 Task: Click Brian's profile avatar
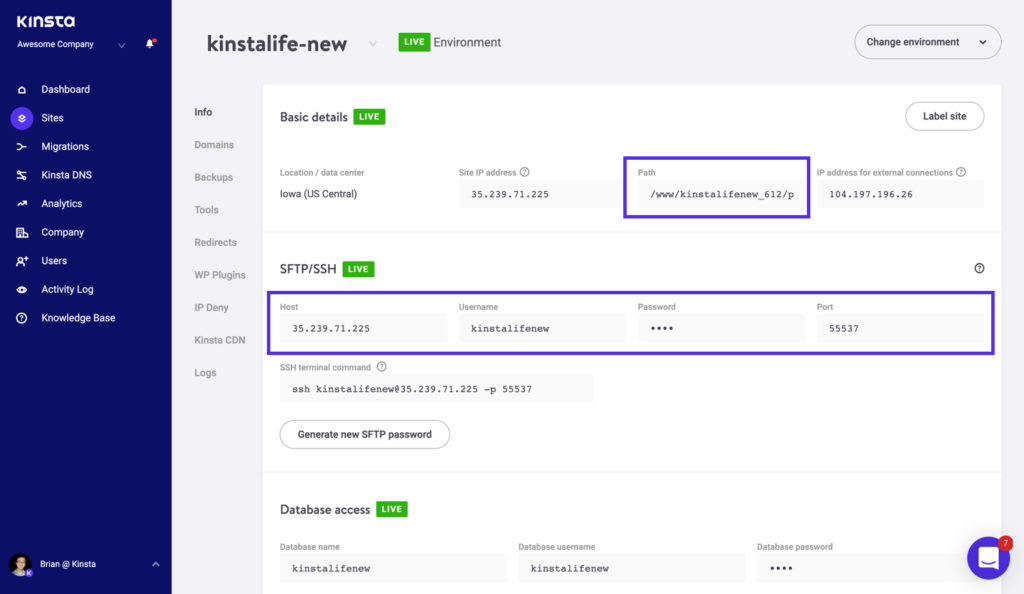tap(20, 565)
